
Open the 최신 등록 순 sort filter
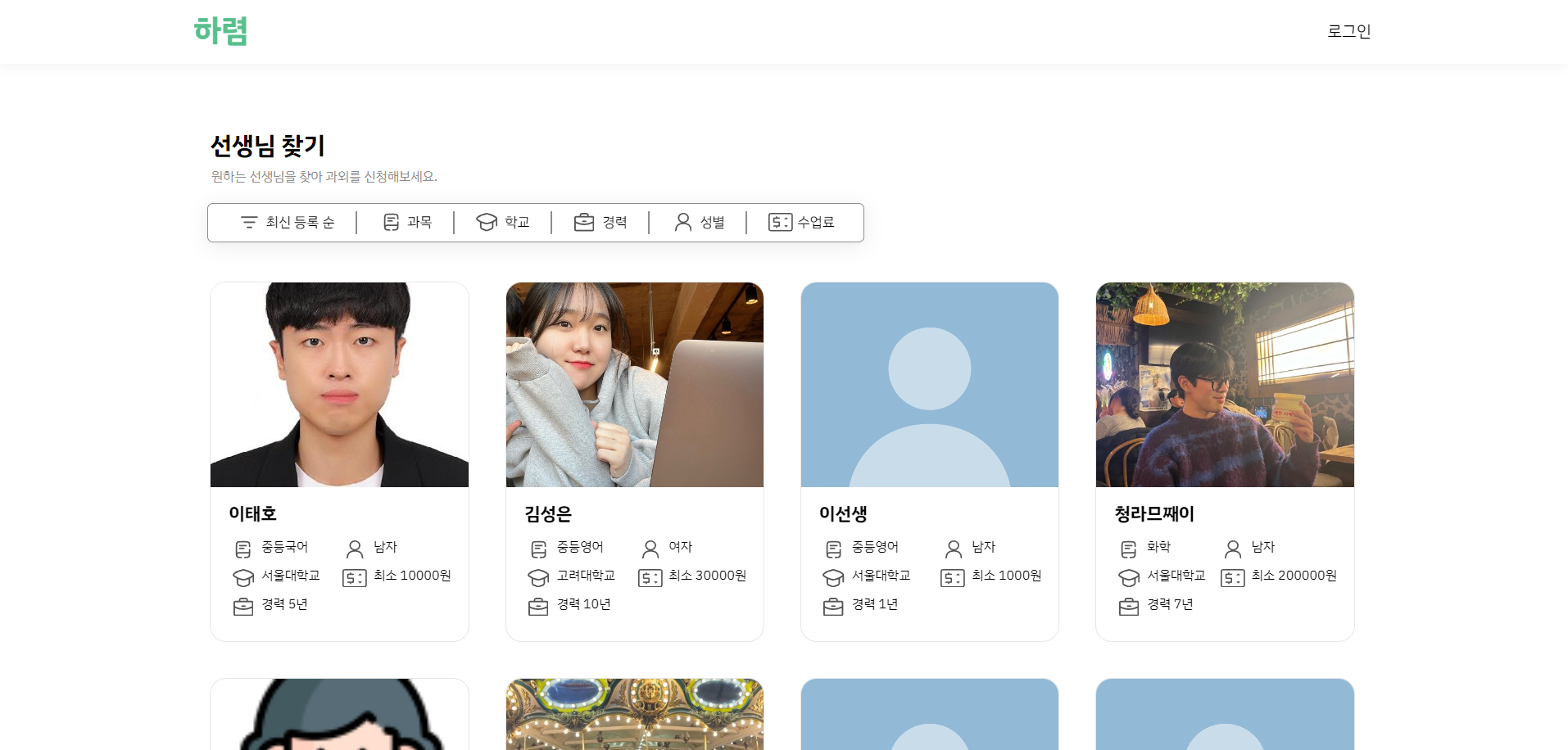pos(288,222)
